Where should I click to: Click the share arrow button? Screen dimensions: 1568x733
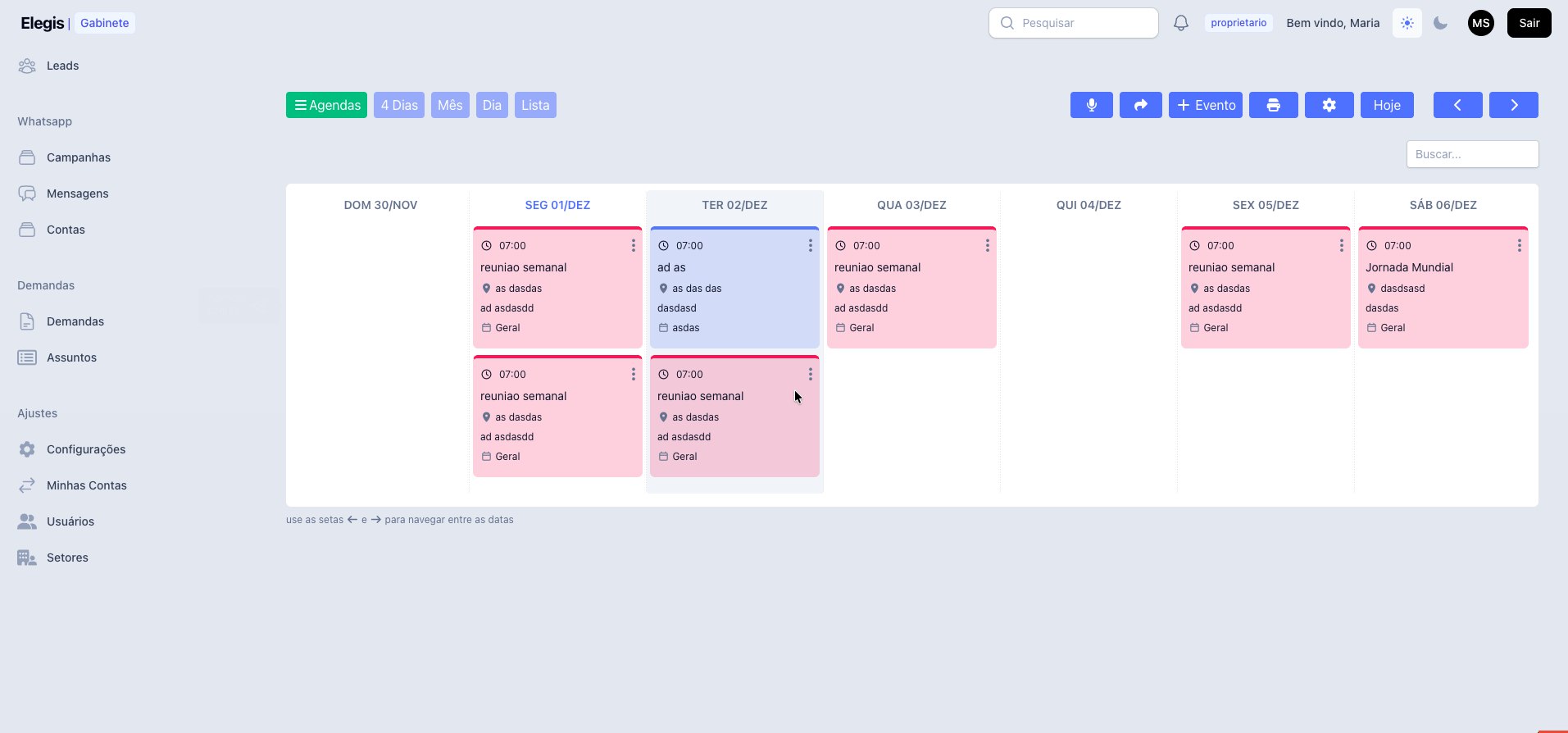click(x=1140, y=105)
